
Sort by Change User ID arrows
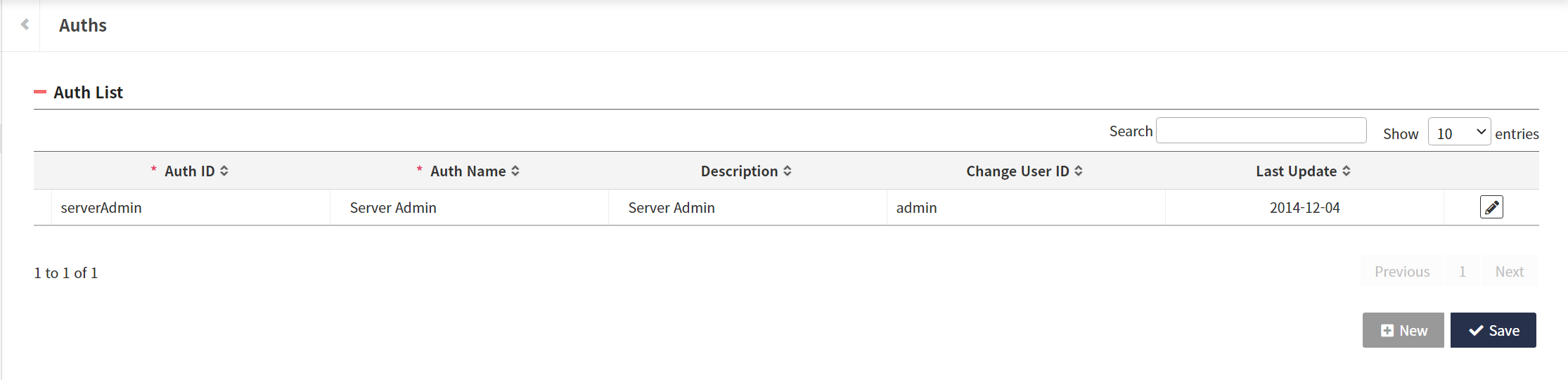pos(1079,171)
